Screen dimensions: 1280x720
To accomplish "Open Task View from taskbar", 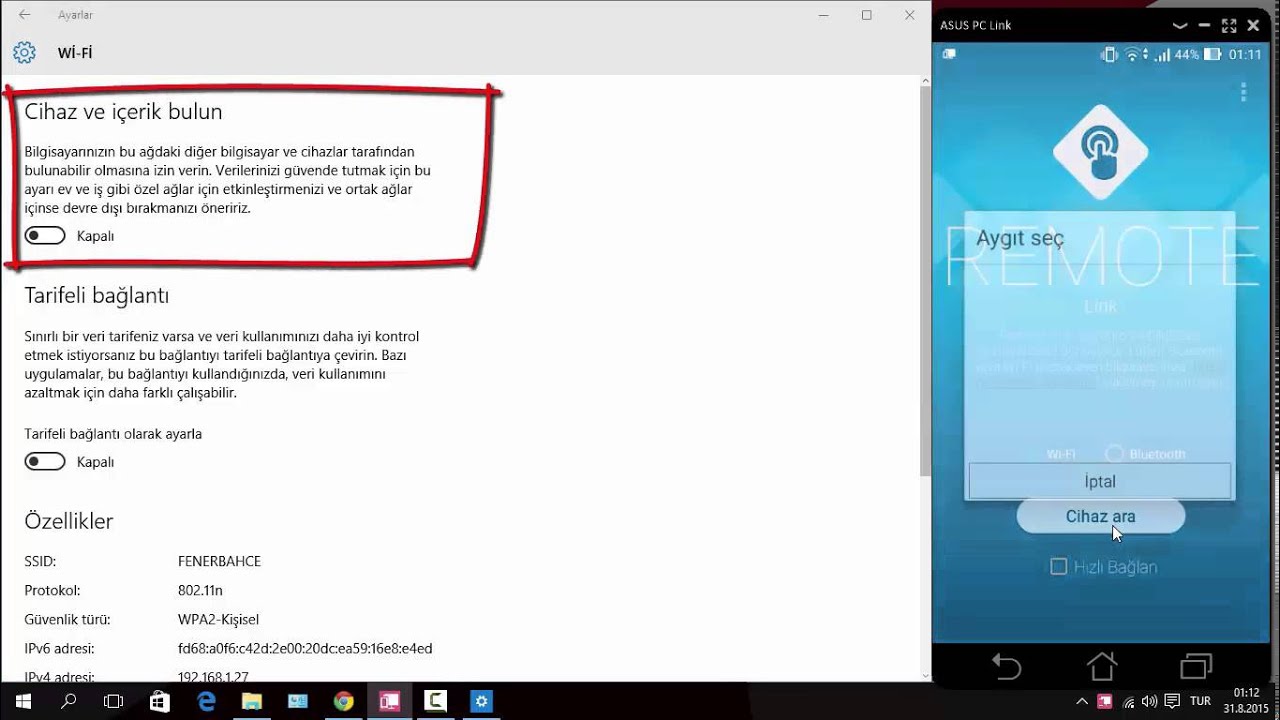I will 114,701.
